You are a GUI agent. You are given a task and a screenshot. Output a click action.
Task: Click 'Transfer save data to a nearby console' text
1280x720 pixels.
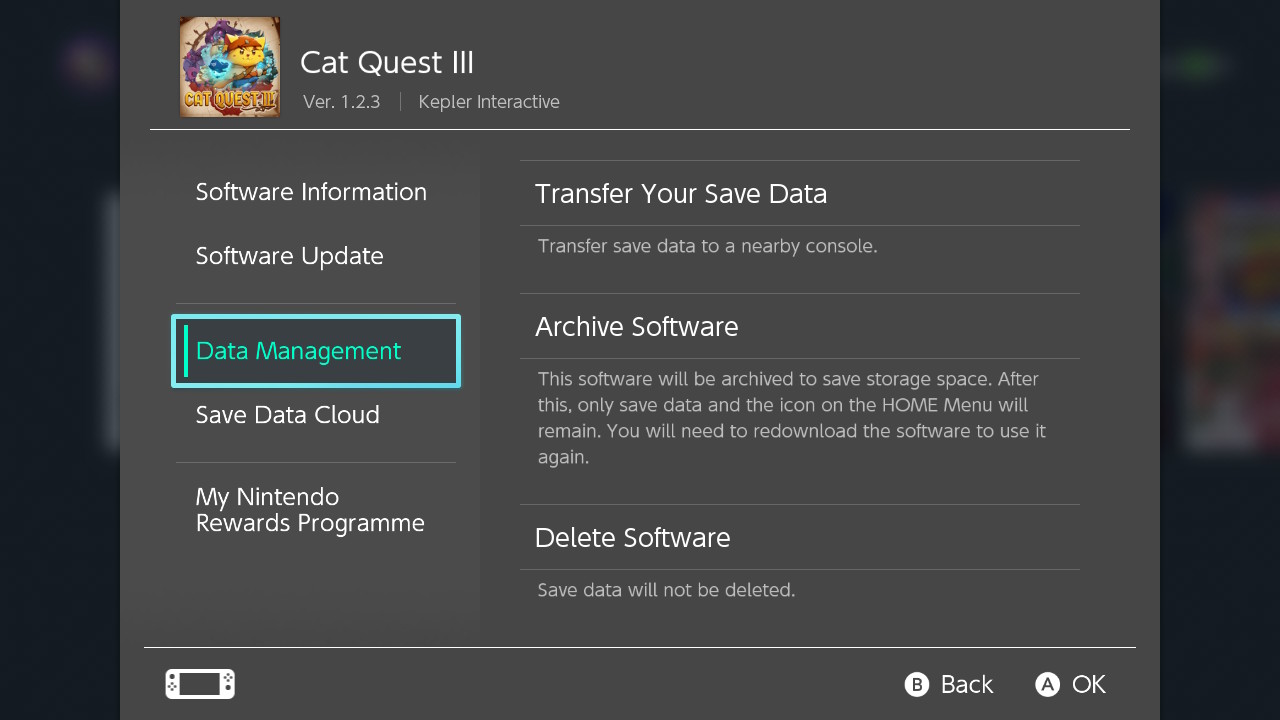pos(708,246)
